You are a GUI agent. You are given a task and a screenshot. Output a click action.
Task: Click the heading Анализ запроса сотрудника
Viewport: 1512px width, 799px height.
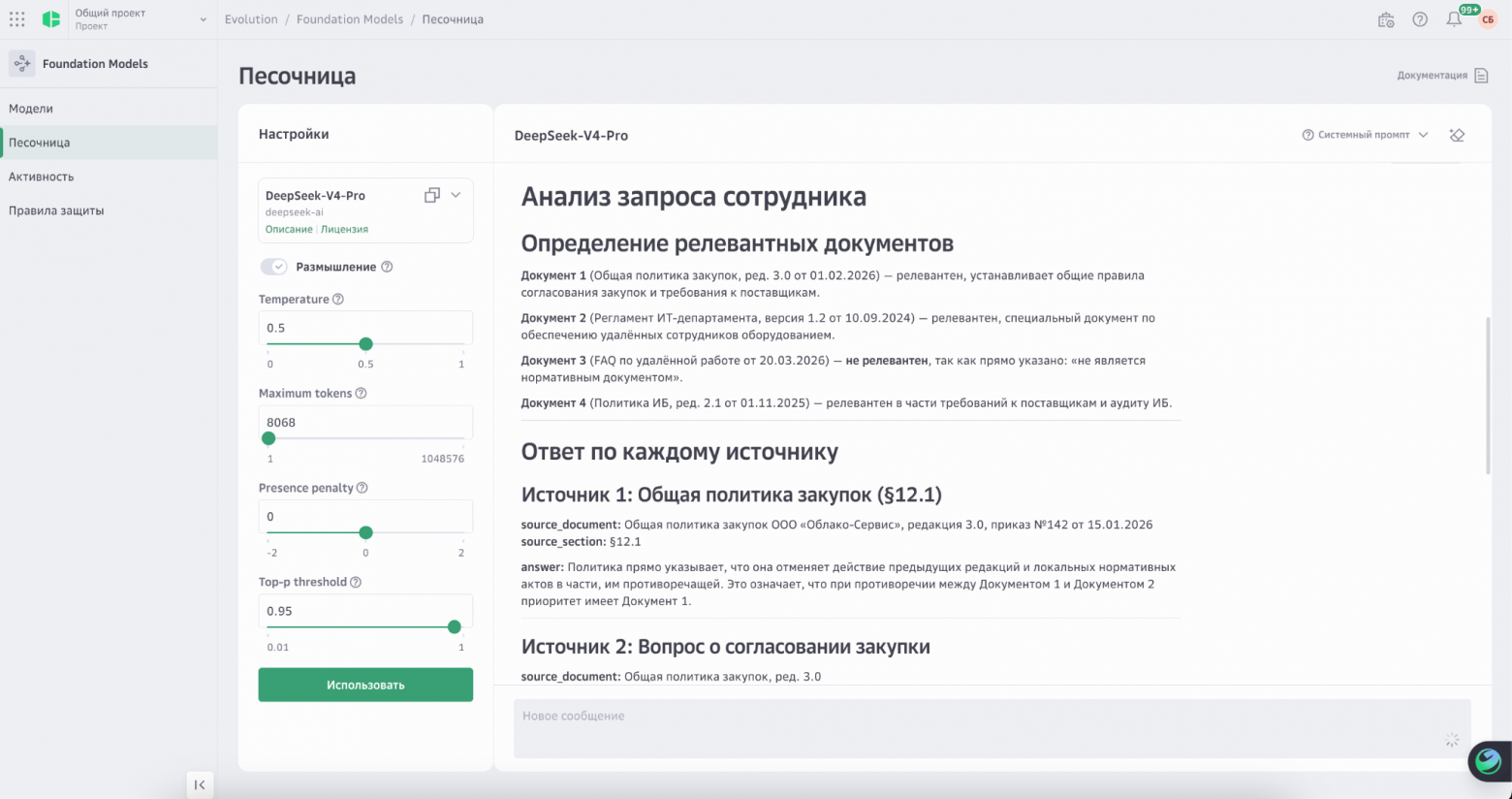tap(694, 197)
